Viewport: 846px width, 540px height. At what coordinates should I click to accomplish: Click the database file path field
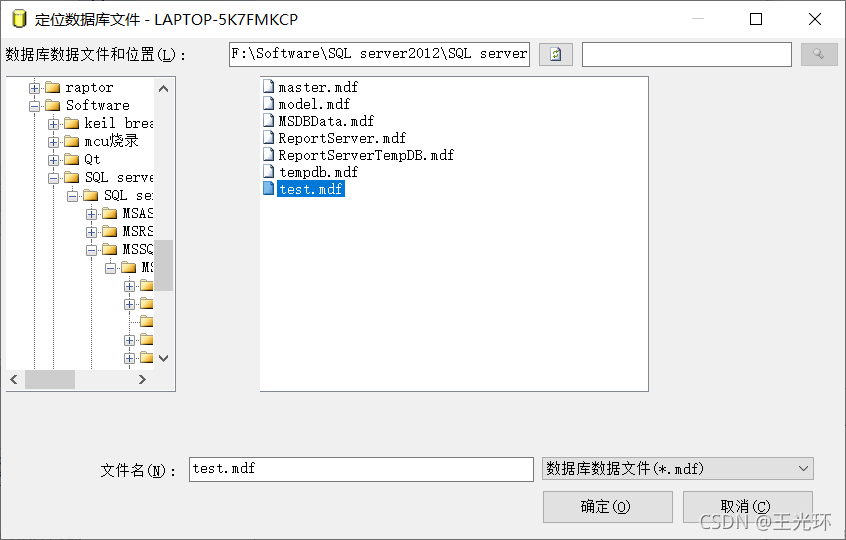pos(379,54)
